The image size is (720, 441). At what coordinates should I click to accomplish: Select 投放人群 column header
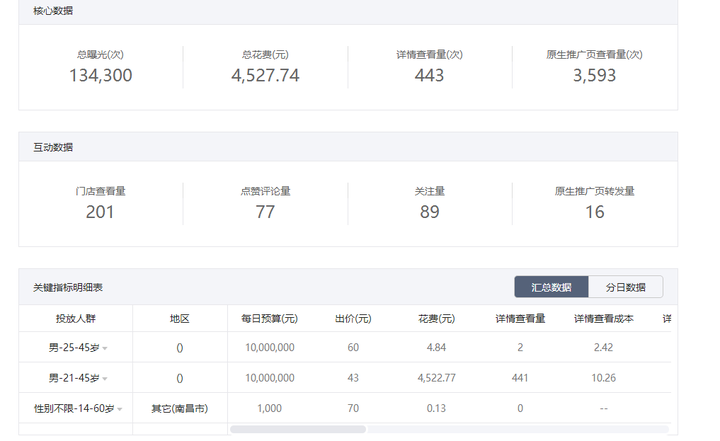[76, 318]
